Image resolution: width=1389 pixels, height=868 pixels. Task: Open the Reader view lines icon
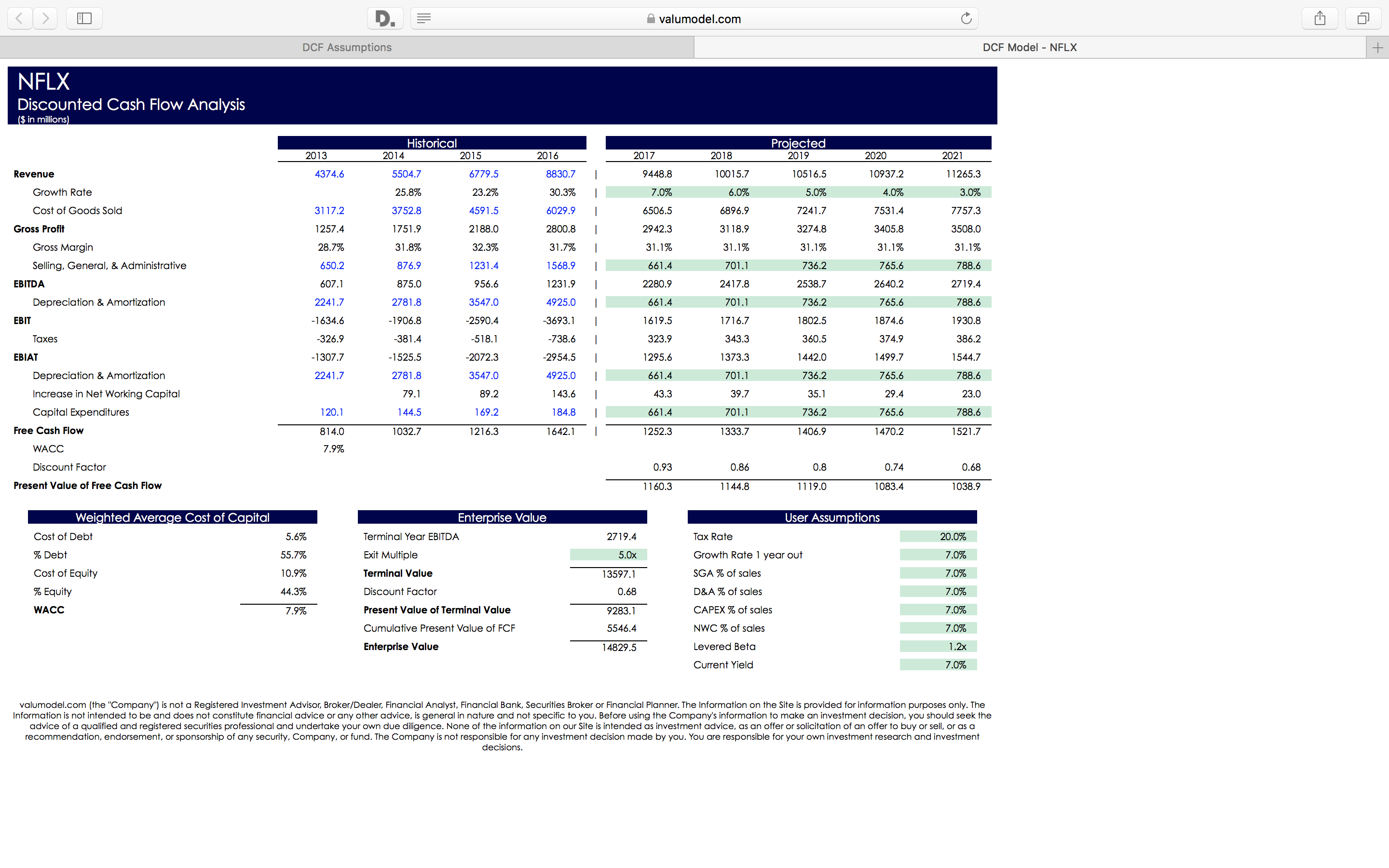pos(423,18)
